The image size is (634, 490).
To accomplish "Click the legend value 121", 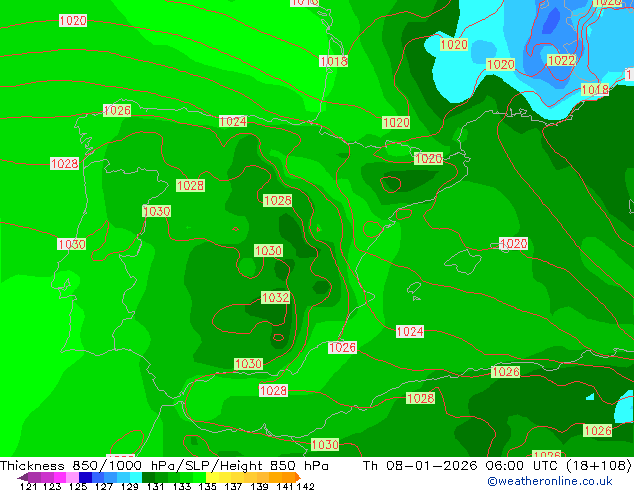I will (28, 486).
